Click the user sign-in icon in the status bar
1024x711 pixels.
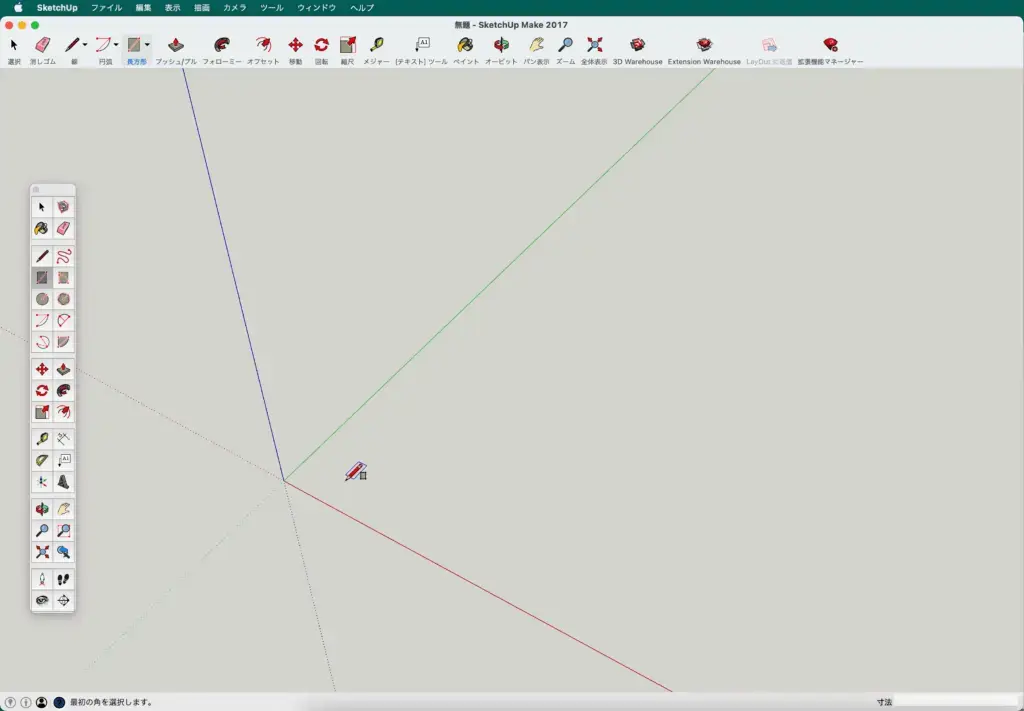[x=42, y=703]
